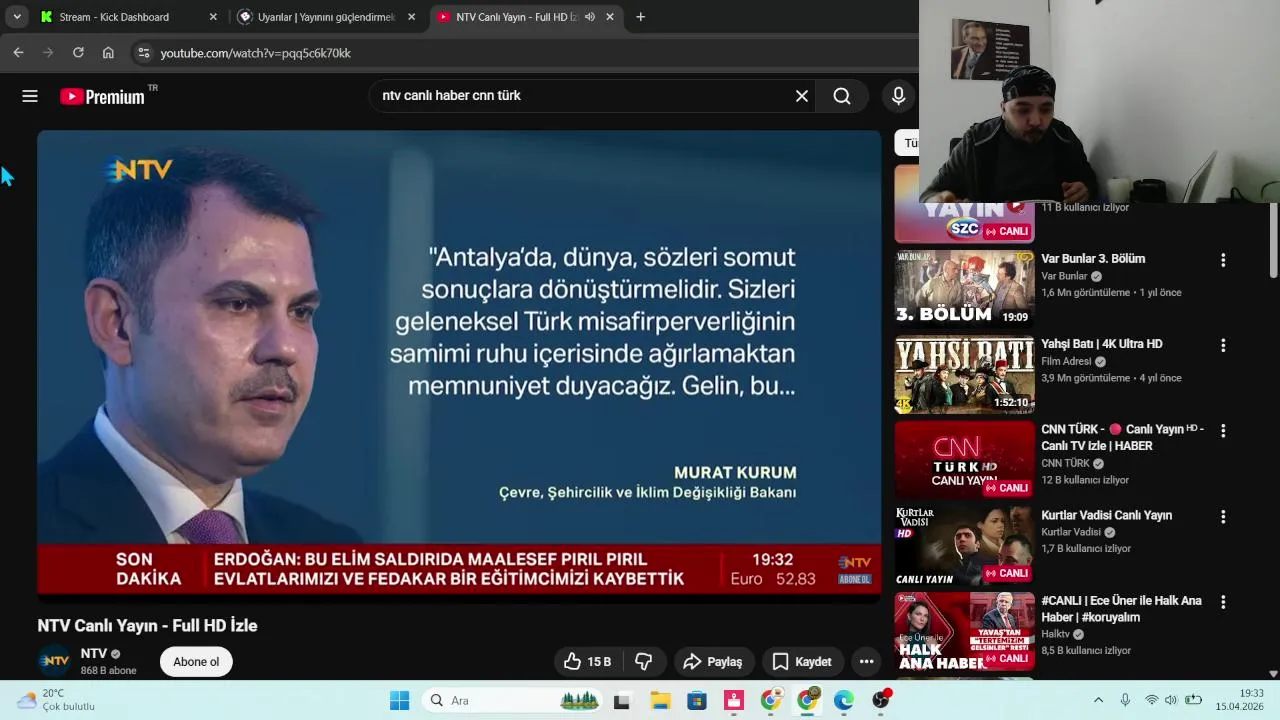Open OBS Studio from taskbar
This screenshot has width=1280, height=720.
pyautogui.click(x=881, y=700)
